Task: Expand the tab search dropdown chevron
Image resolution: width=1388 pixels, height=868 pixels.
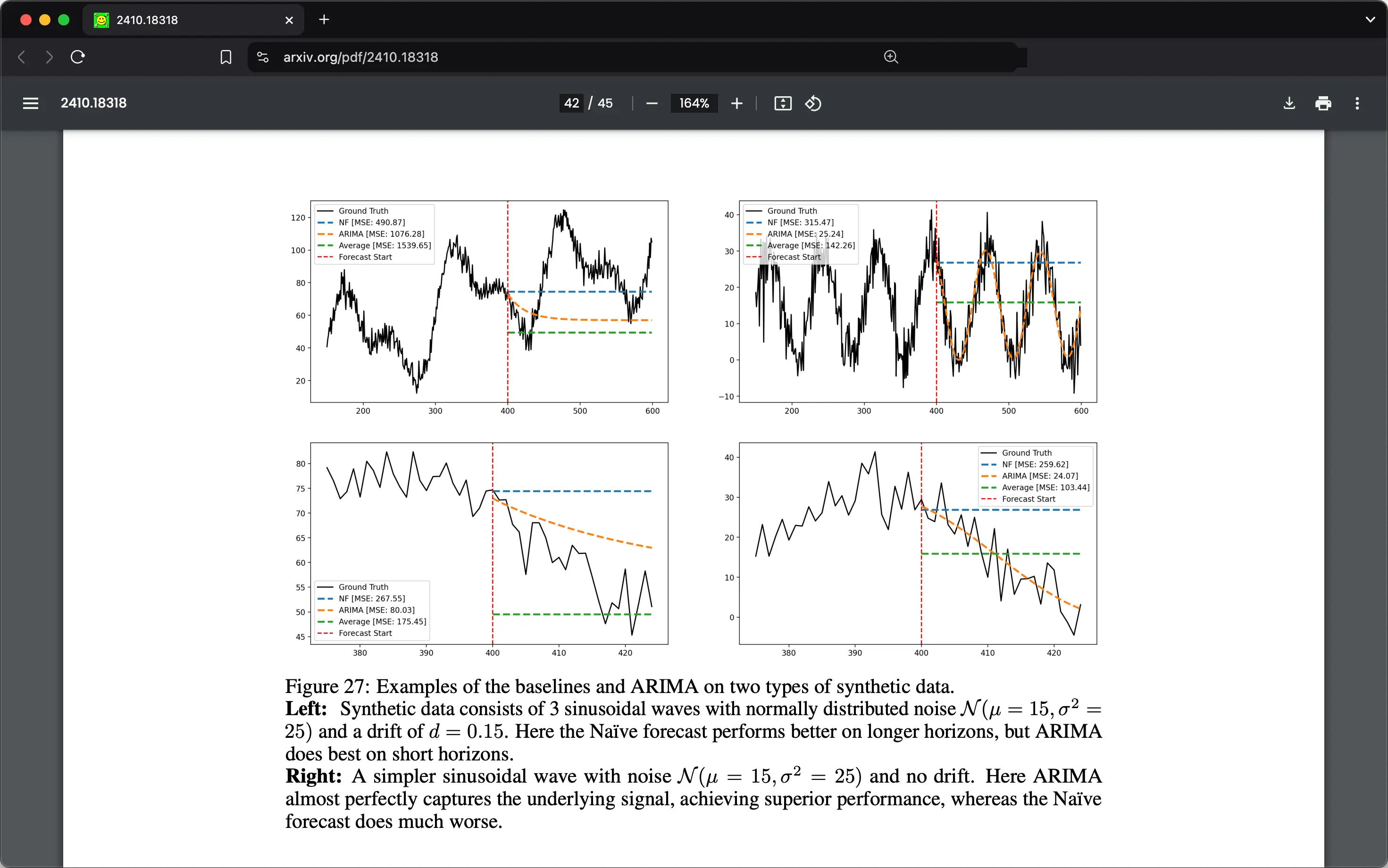Action: (x=1370, y=19)
